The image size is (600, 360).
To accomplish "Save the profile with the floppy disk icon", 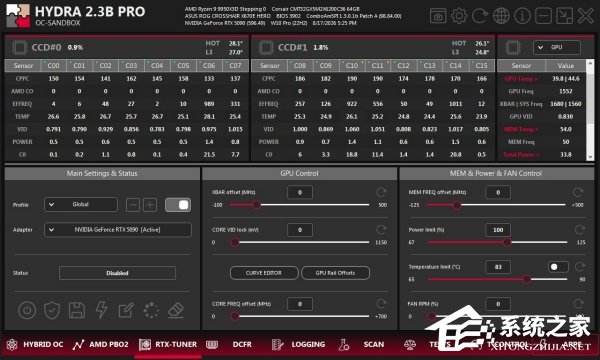I will 77,310.
